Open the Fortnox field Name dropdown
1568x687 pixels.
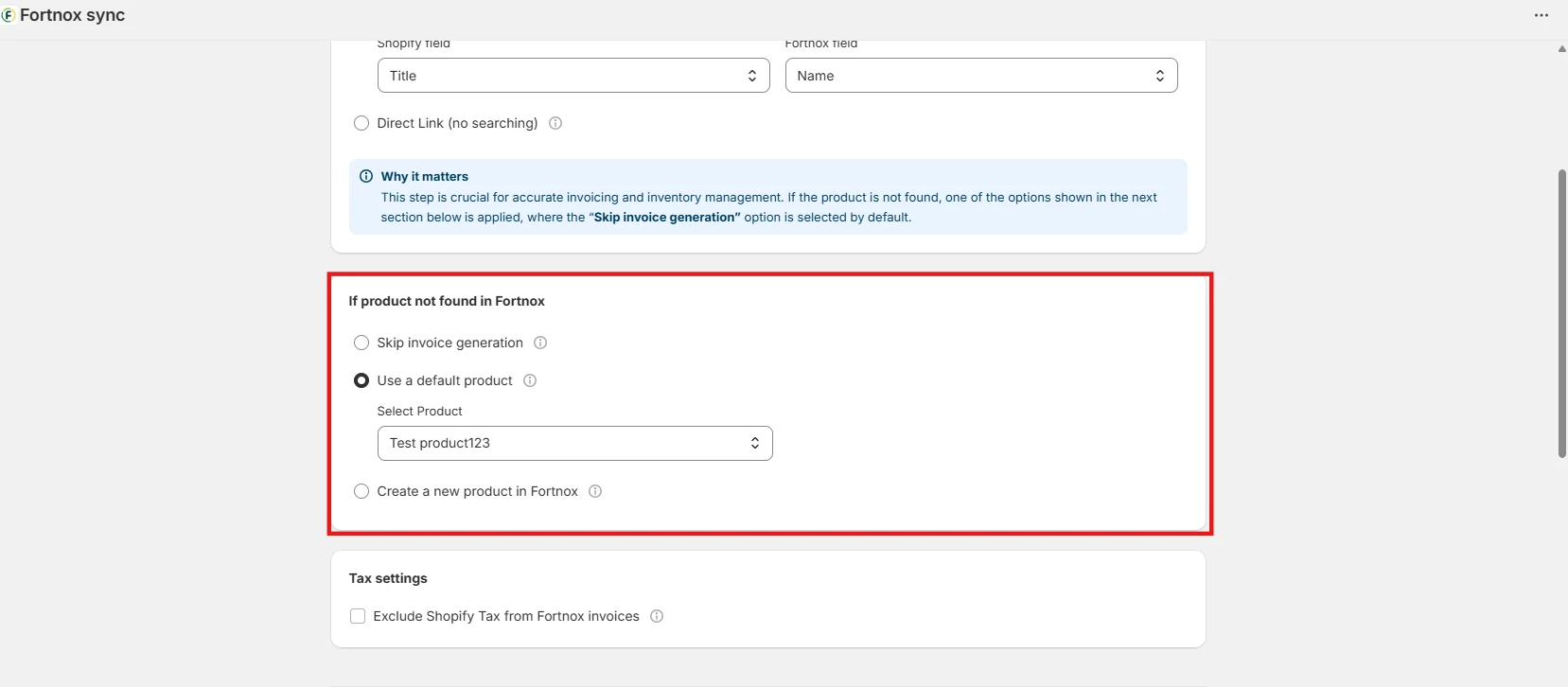(x=981, y=76)
